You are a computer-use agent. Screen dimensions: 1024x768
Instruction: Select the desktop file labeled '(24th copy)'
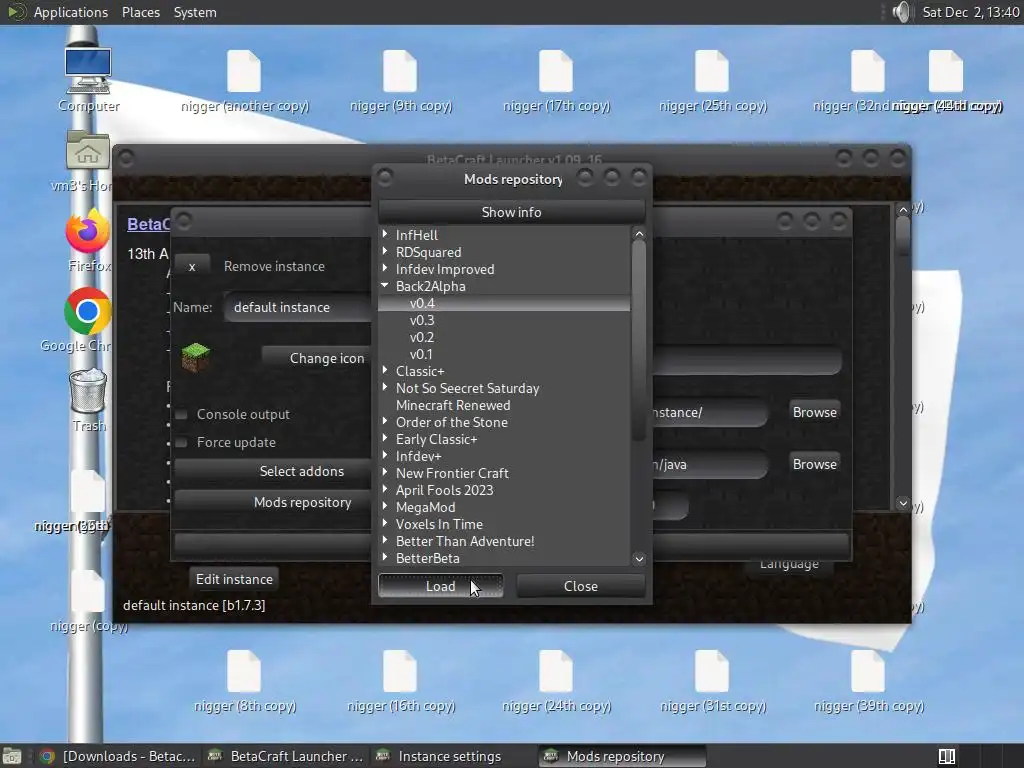coord(556,671)
